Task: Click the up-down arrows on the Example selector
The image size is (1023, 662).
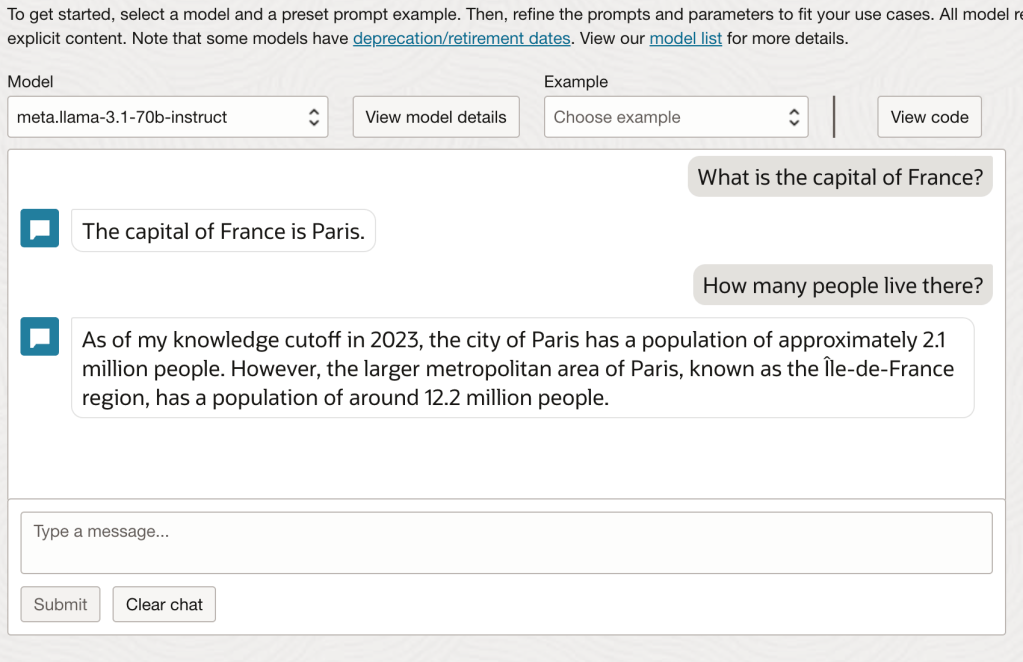Action: 793,117
